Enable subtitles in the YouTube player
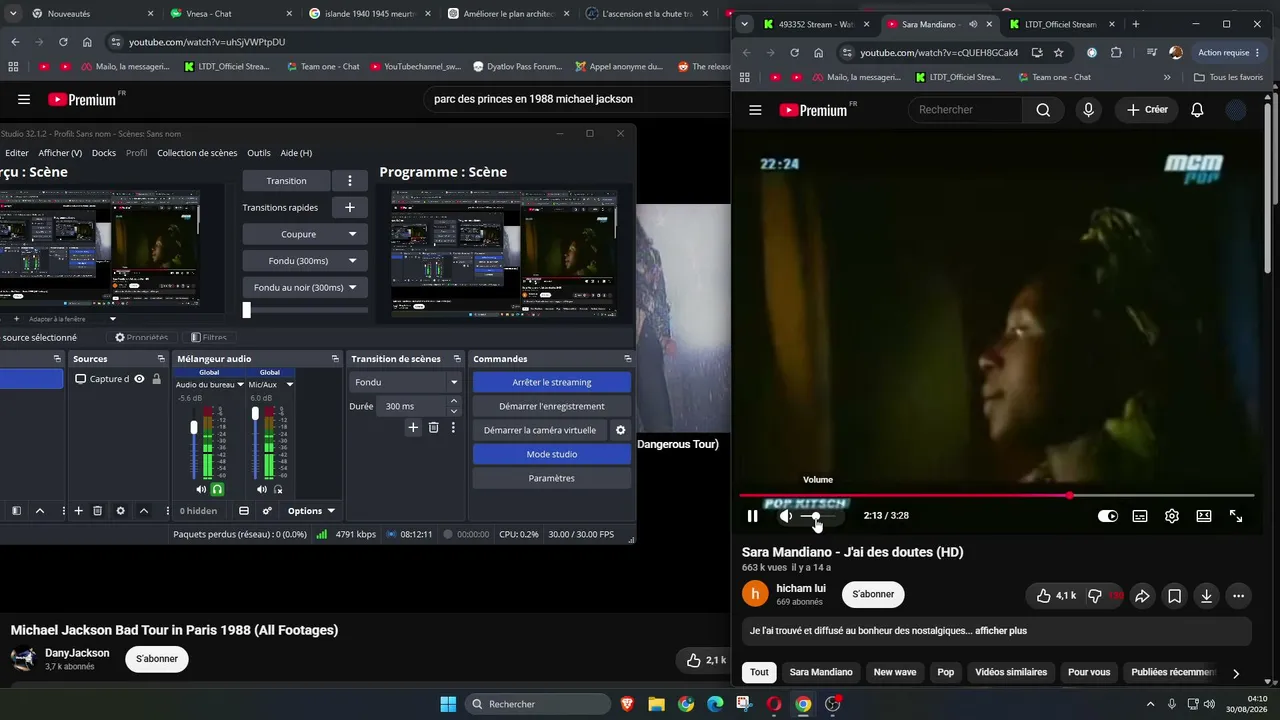 [1140, 516]
